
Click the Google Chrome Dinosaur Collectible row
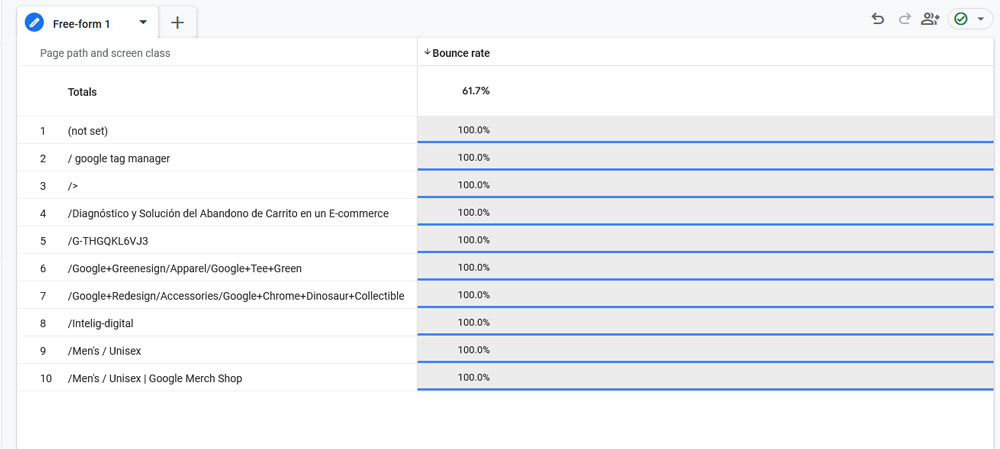(x=236, y=296)
